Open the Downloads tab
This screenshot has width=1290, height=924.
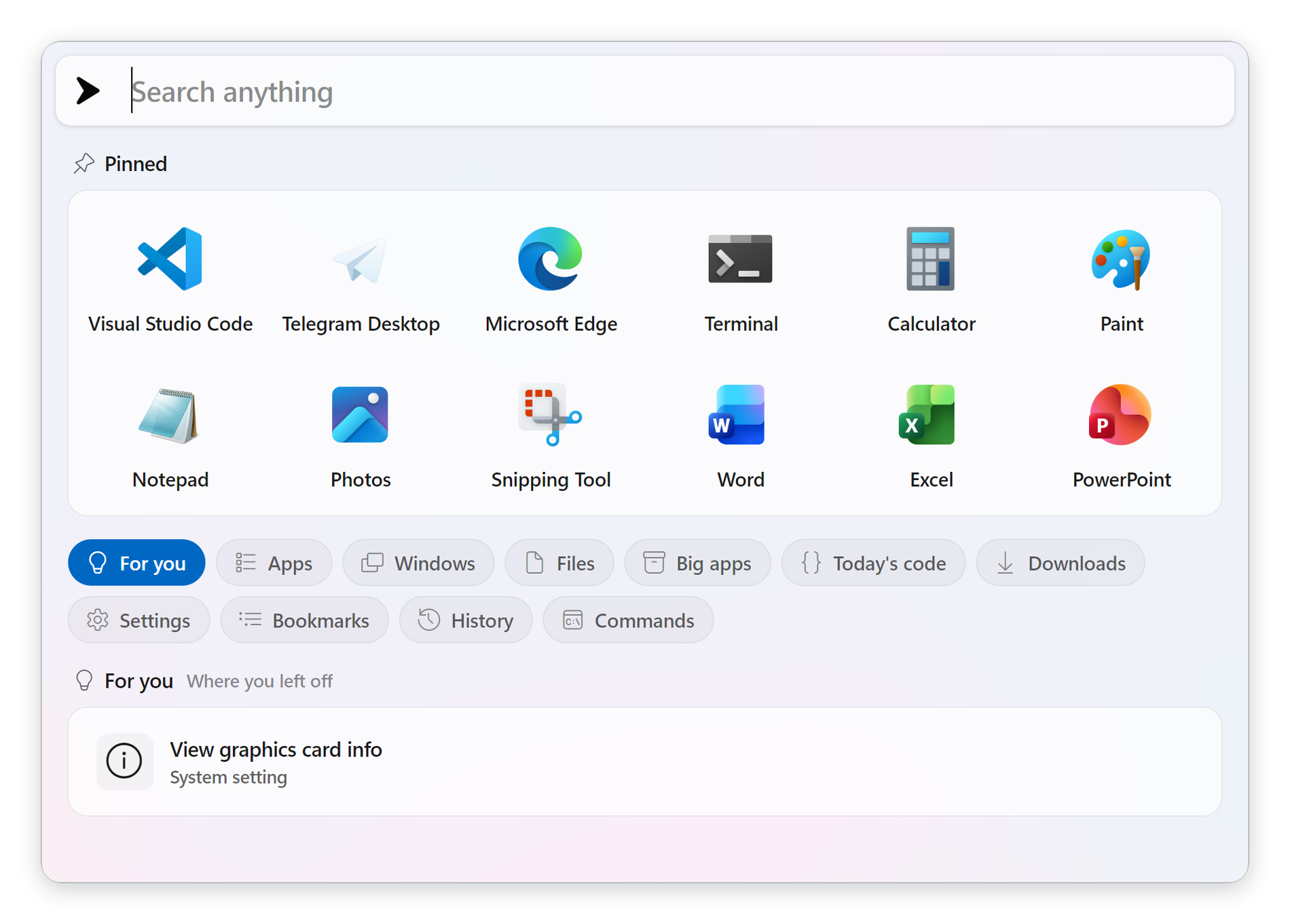(1061, 563)
